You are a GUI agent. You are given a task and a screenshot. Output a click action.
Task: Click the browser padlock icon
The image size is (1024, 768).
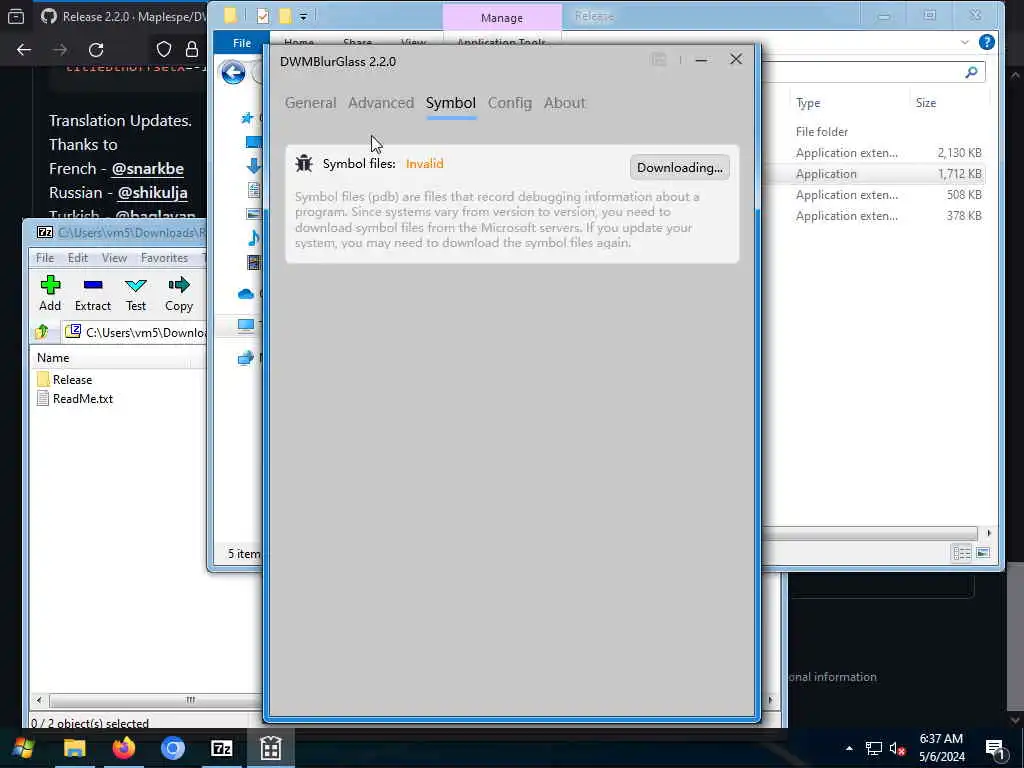pos(191,50)
